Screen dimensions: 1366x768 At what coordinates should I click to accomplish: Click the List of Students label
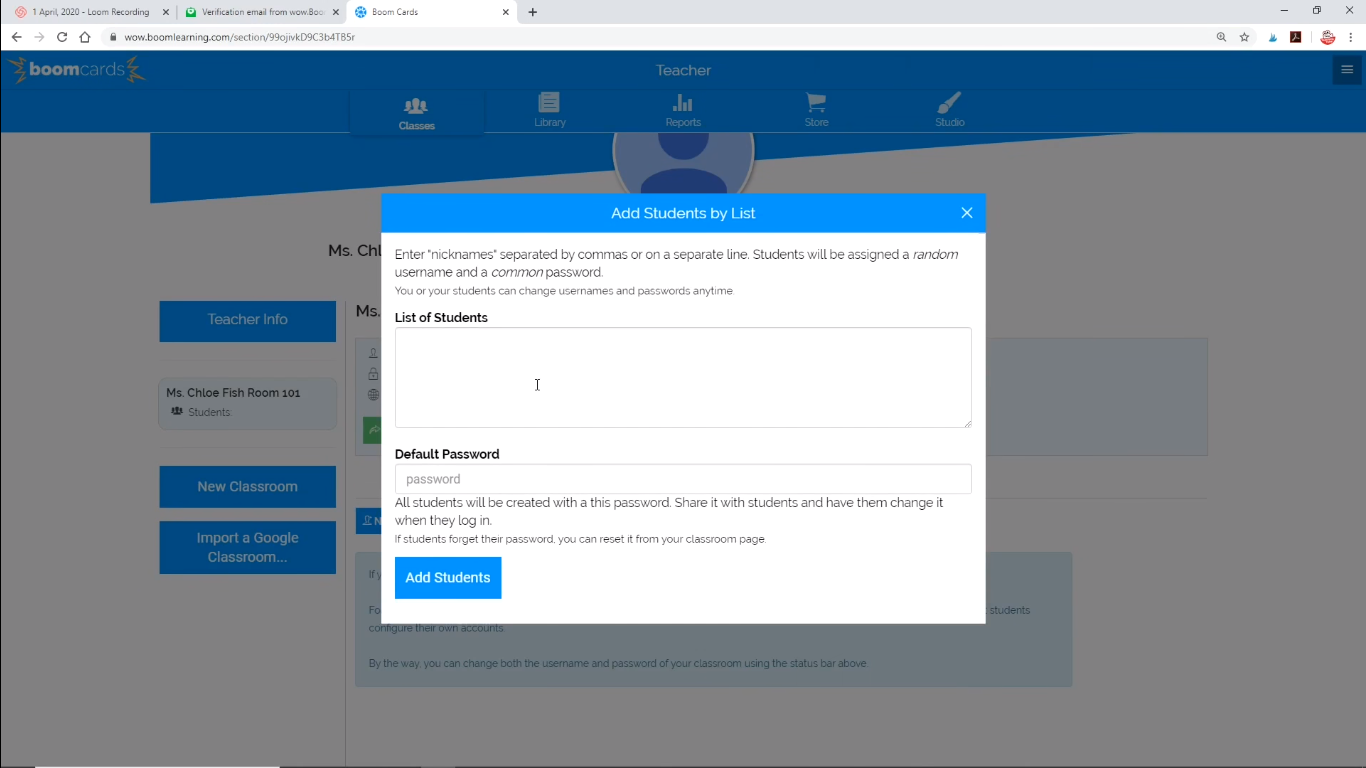441,317
